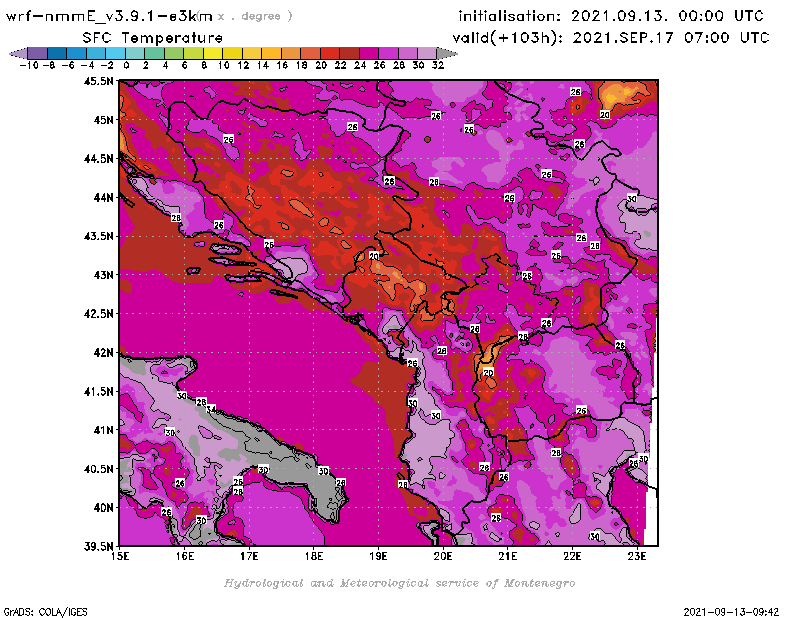Click the '20E' longitude label
Screen dimensions: 800x618
click(443, 556)
